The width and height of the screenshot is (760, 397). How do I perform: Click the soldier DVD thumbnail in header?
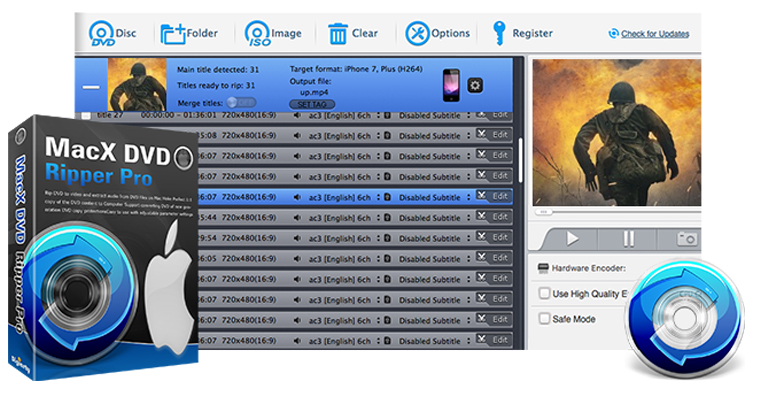[137, 85]
